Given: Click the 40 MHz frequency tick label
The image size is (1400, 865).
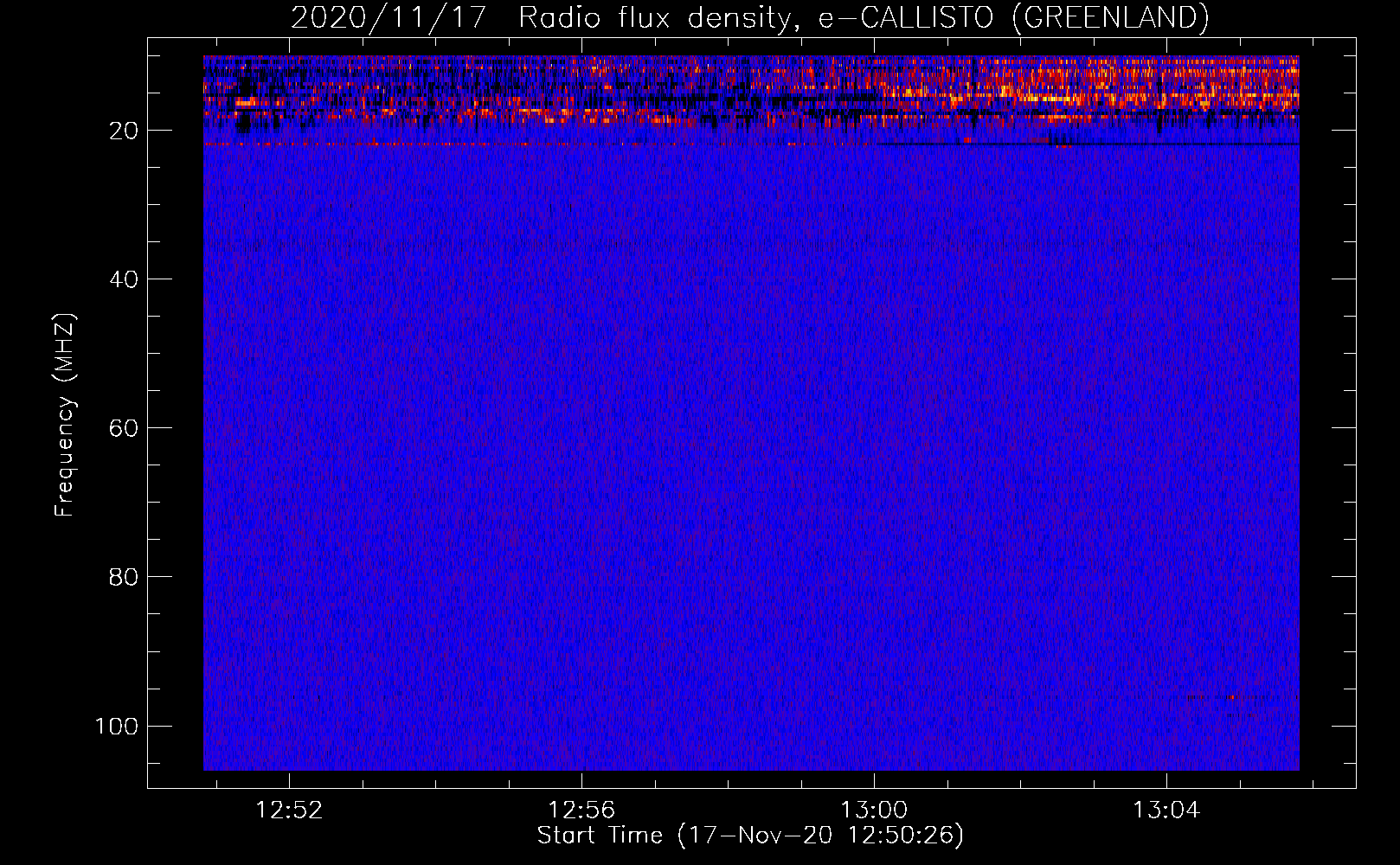Looking at the screenshot, I should point(124,279).
